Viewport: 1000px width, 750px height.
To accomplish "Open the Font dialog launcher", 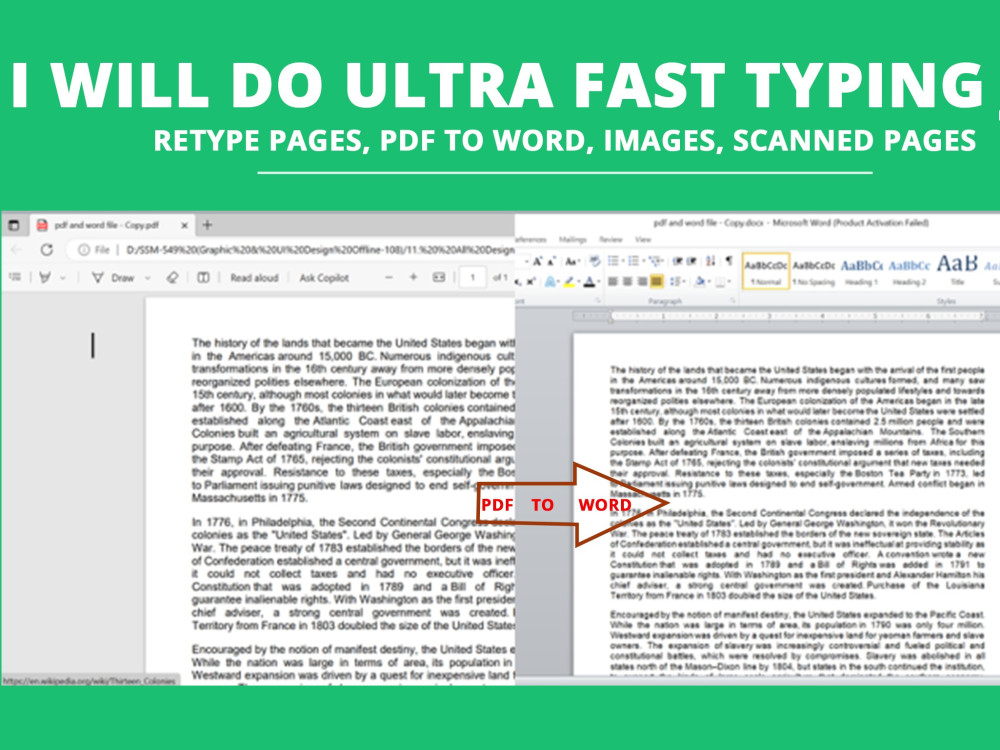I will pos(598,300).
